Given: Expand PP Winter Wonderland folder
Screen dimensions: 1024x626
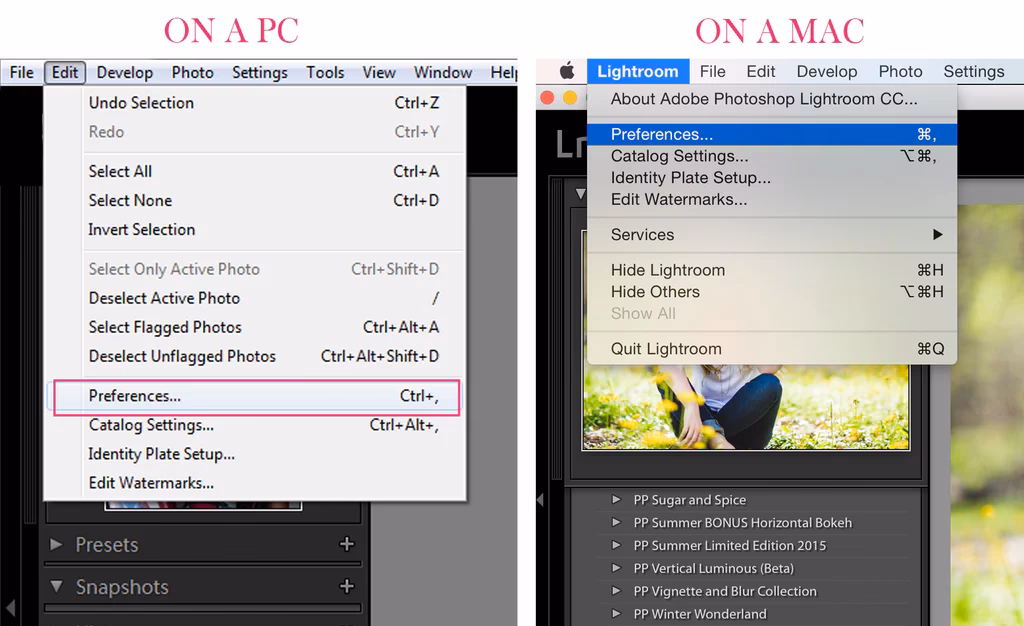Looking at the screenshot, I should [616, 614].
